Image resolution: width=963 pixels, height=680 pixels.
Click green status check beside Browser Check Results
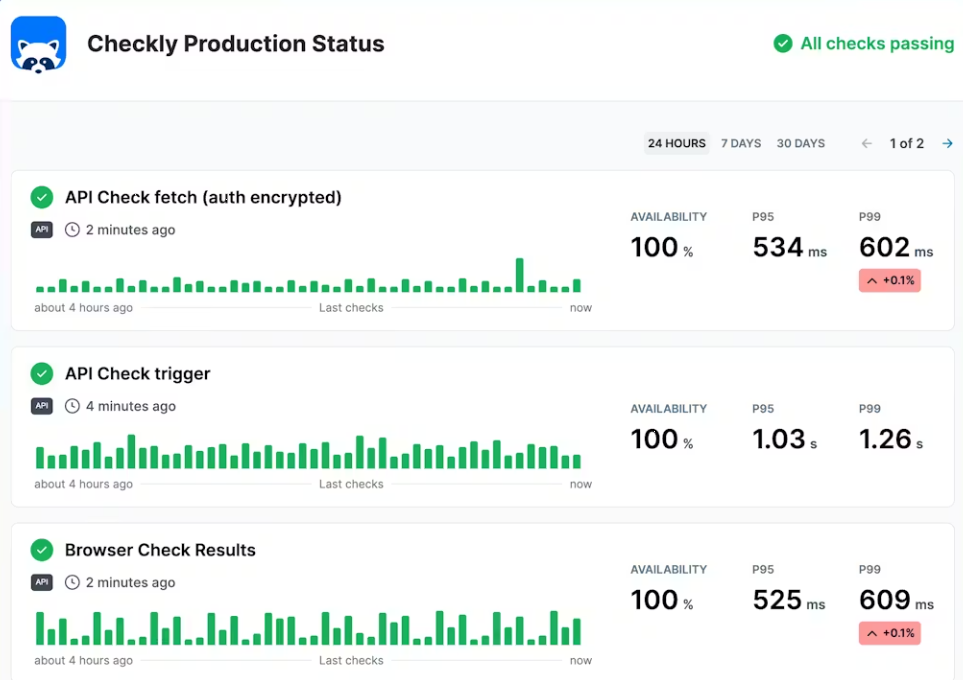pyautogui.click(x=42, y=550)
